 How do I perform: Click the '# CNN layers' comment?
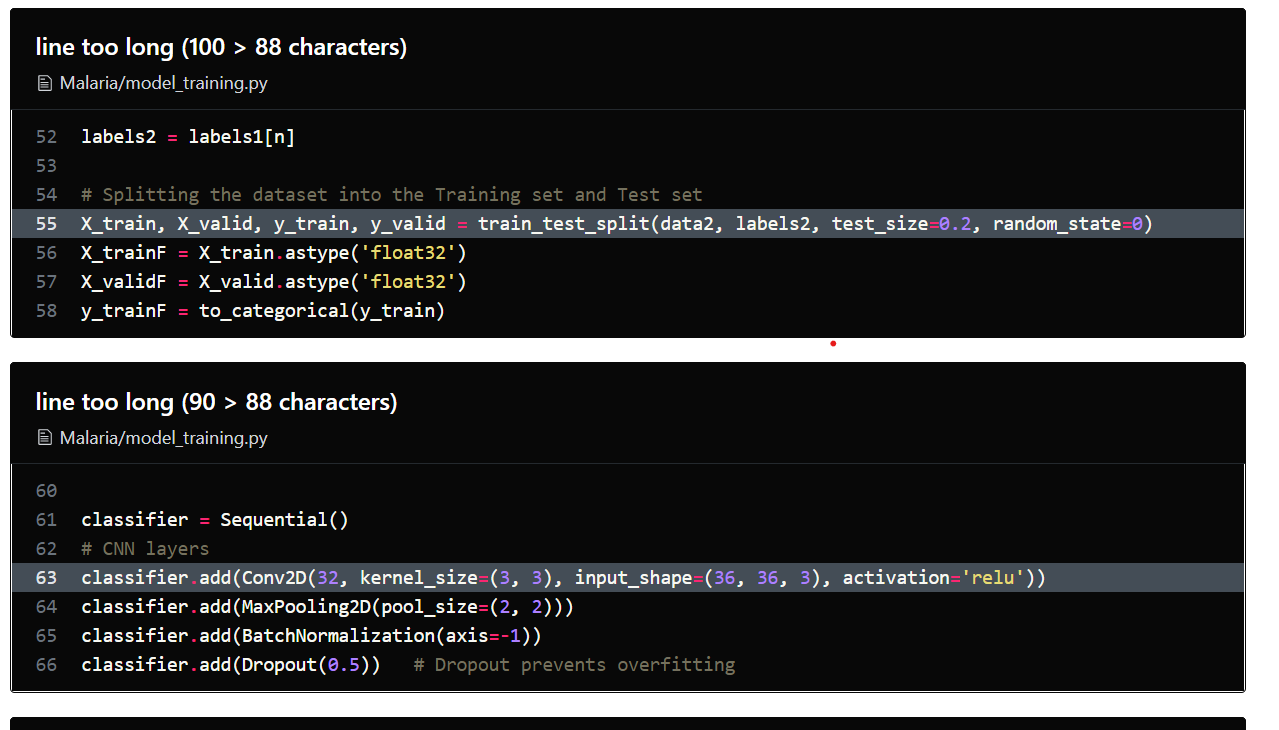[x=145, y=549]
